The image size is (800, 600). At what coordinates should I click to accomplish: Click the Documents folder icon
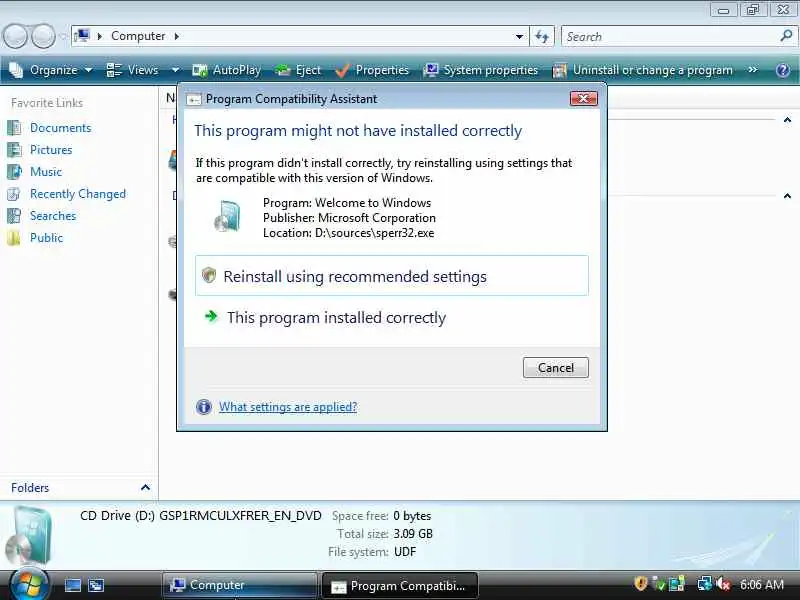[14, 128]
